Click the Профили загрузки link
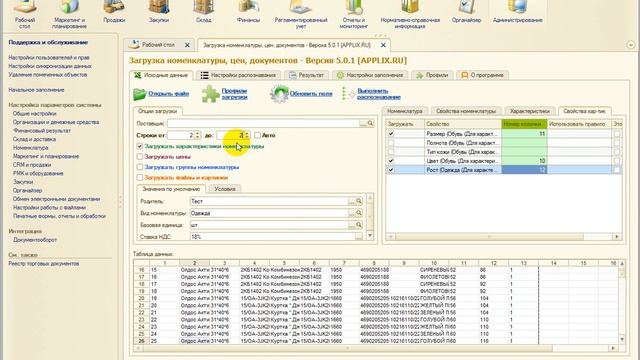 coord(234,94)
